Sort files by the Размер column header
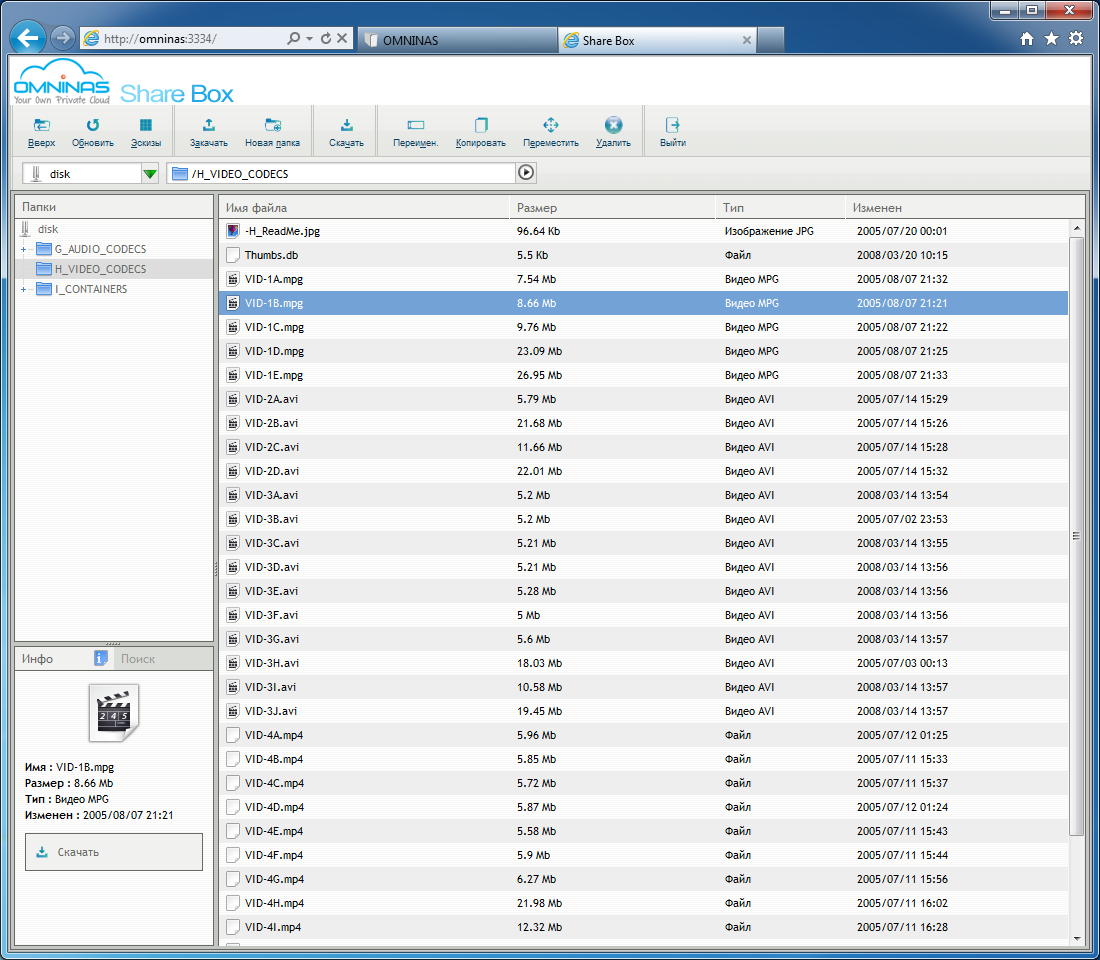This screenshot has height=960, width=1100. click(x=537, y=208)
